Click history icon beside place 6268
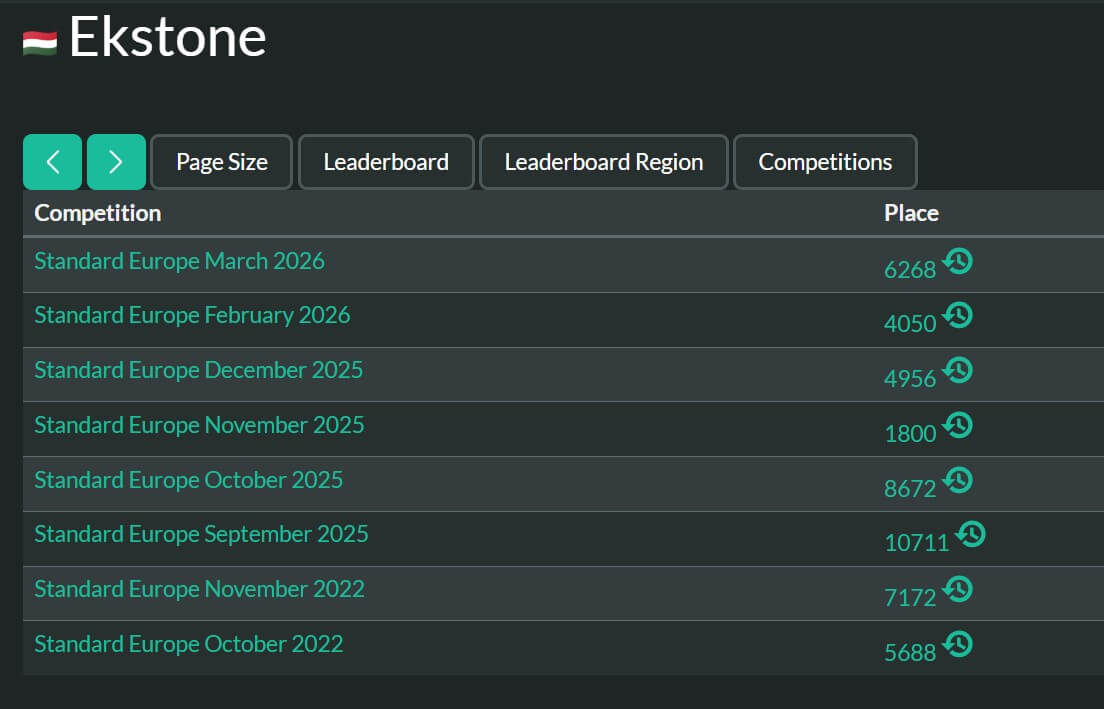Screen dimensions: 1104x709 (957, 262)
